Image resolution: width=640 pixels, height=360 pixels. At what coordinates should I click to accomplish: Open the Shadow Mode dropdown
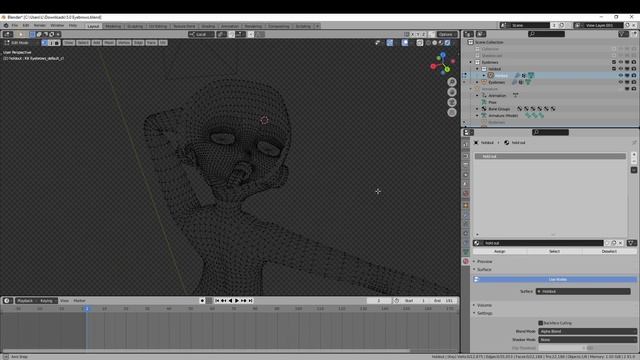click(x=587, y=340)
